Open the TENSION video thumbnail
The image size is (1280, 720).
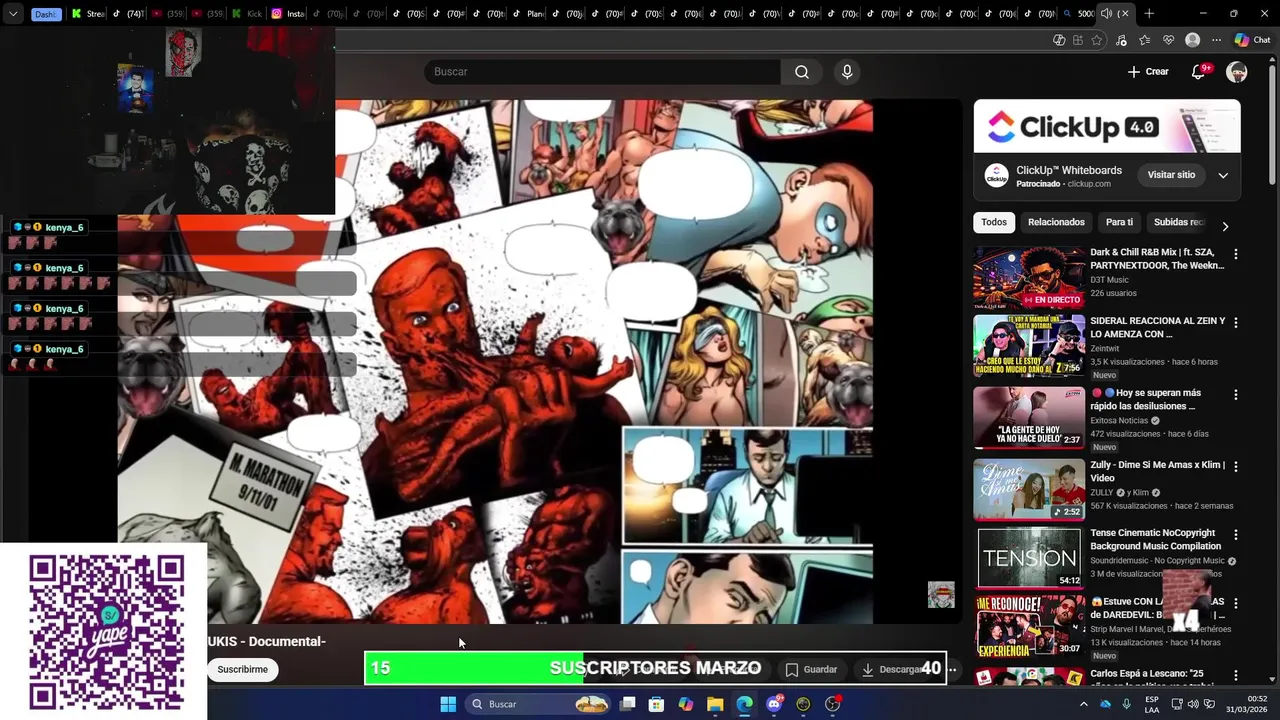coord(1029,558)
